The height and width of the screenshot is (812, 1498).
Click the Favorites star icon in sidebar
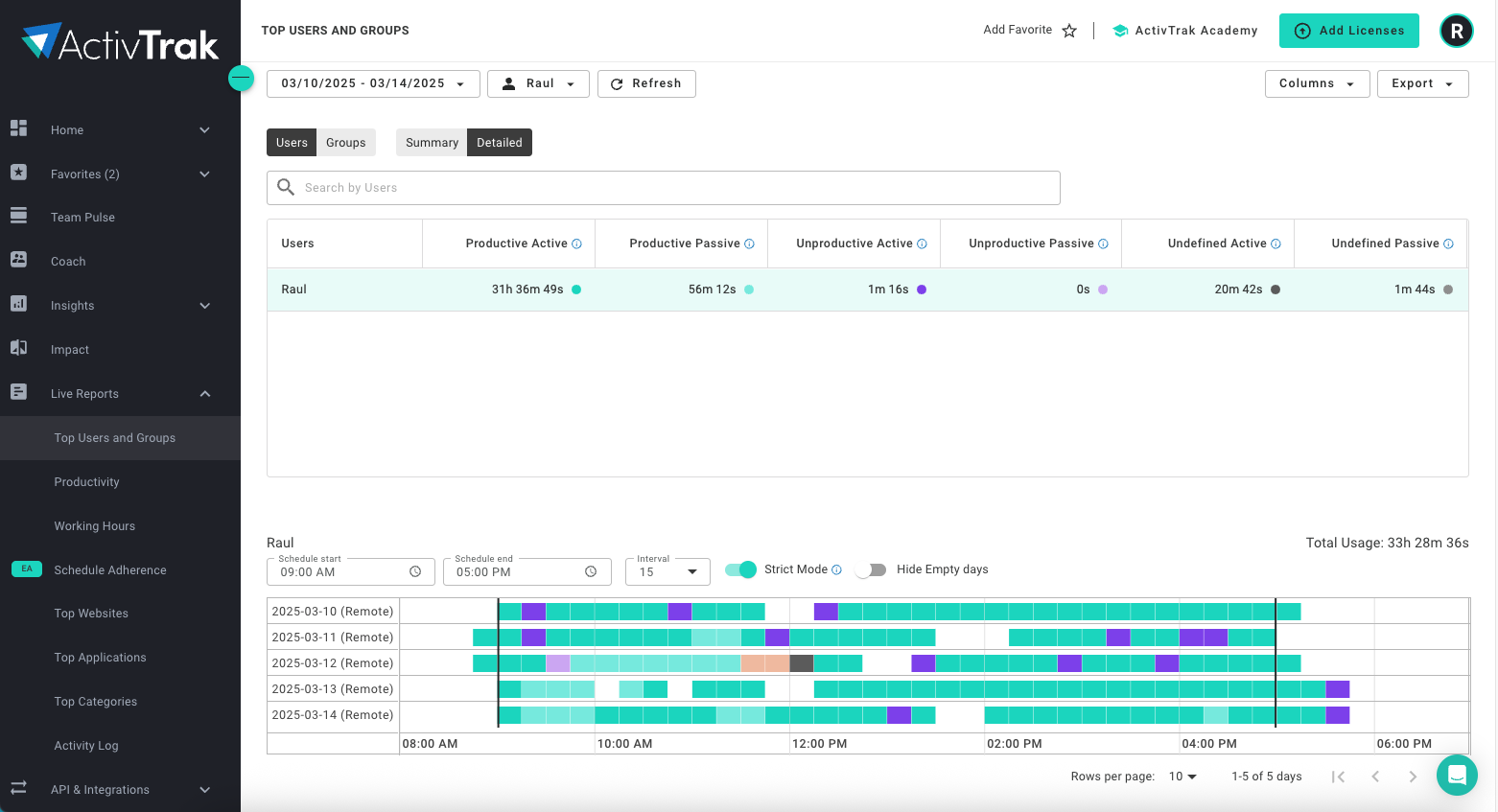(x=18, y=173)
